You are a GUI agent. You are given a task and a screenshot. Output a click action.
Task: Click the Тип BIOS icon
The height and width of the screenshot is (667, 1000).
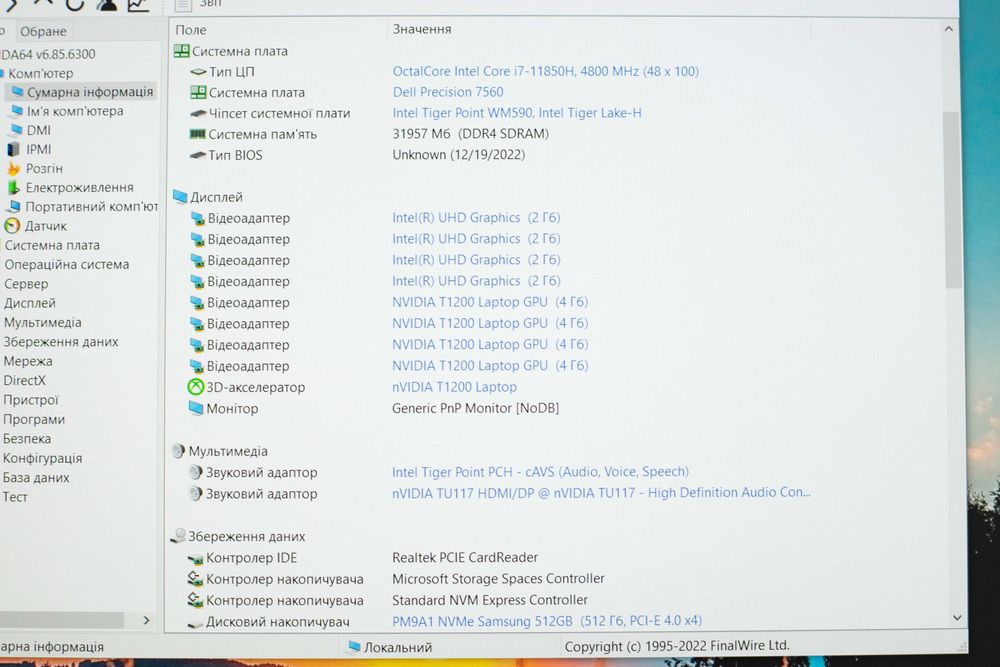click(x=198, y=155)
